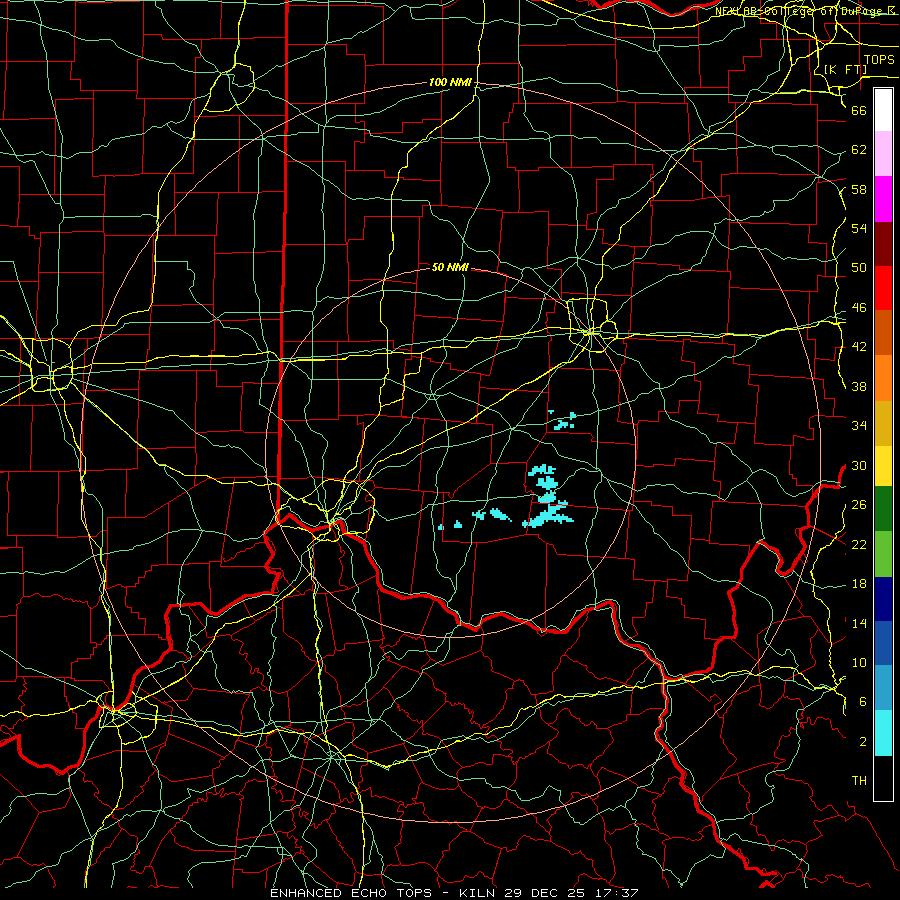Click the gold legend swatch
900x900 pixels.
point(883,423)
